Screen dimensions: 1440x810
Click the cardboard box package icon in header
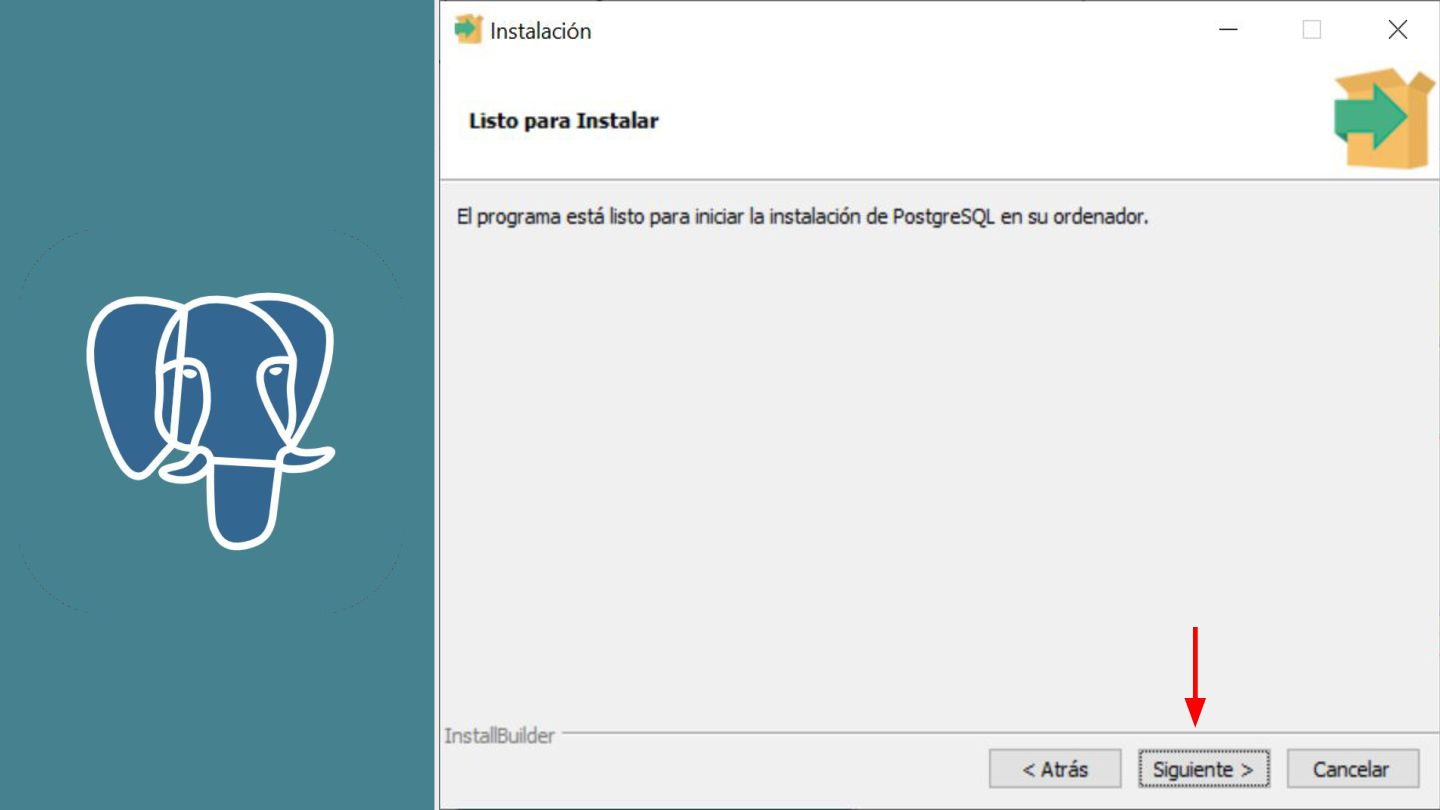(x=1385, y=119)
